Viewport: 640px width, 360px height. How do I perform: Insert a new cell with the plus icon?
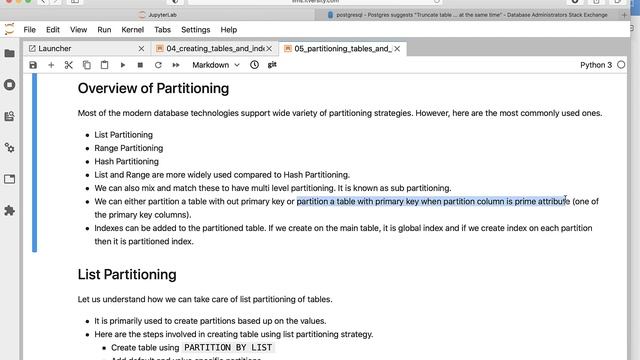(51, 65)
